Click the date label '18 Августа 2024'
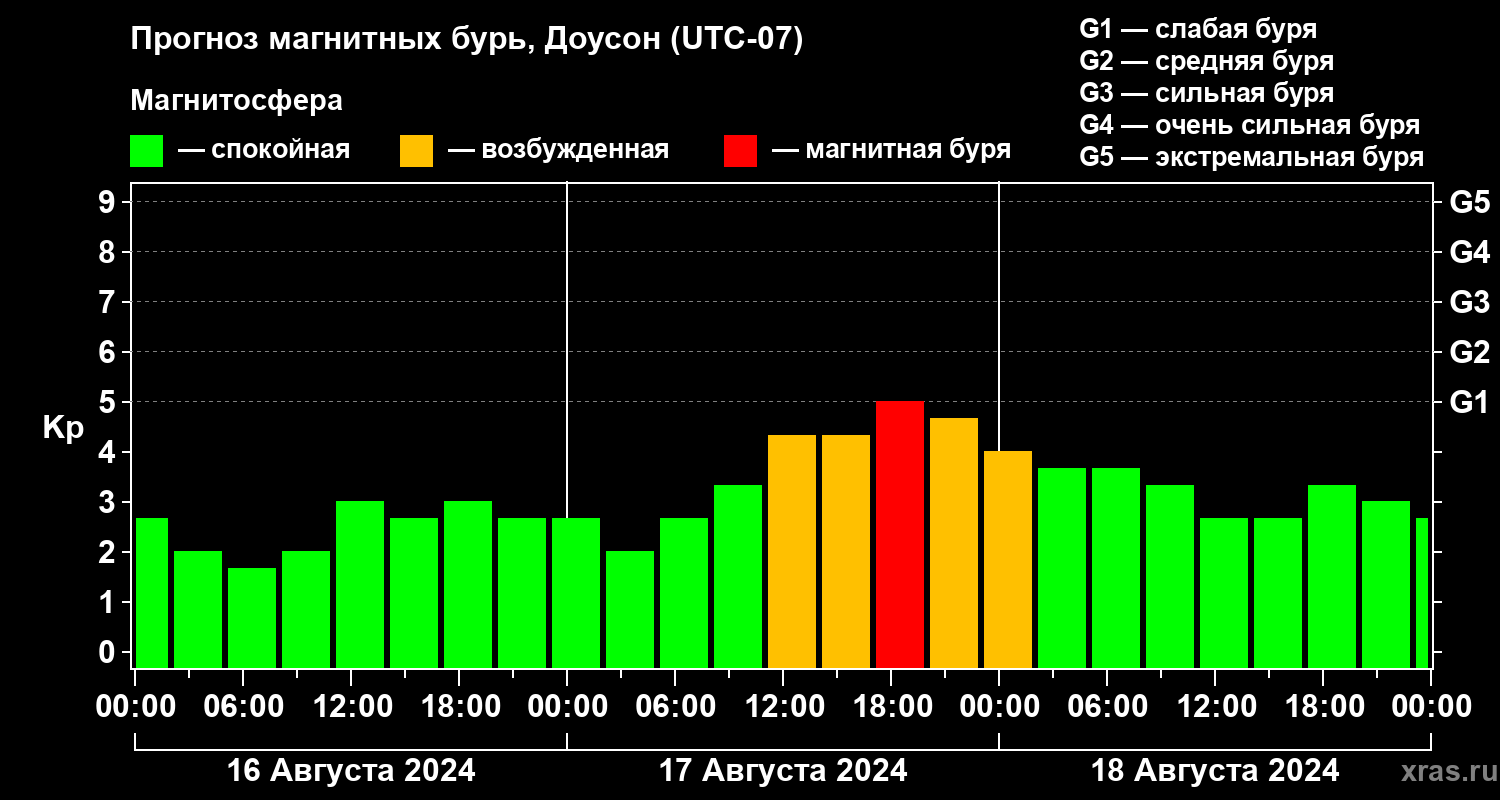This screenshot has width=1500, height=800. pyautogui.click(x=1215, y=771)
